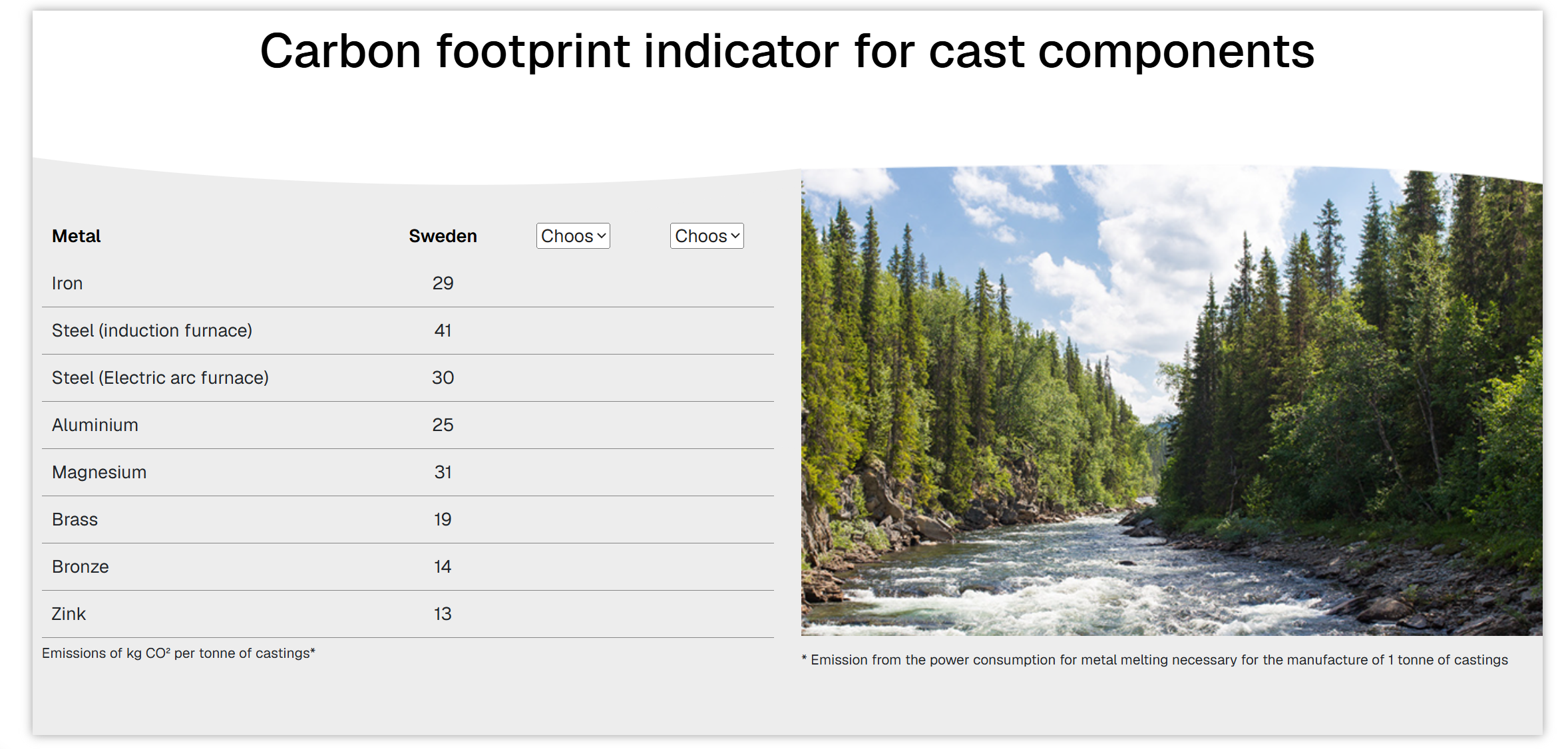Open the first Choose country dropdown
The width and height of the screenshot is (1568, 749).
point(573,236)
